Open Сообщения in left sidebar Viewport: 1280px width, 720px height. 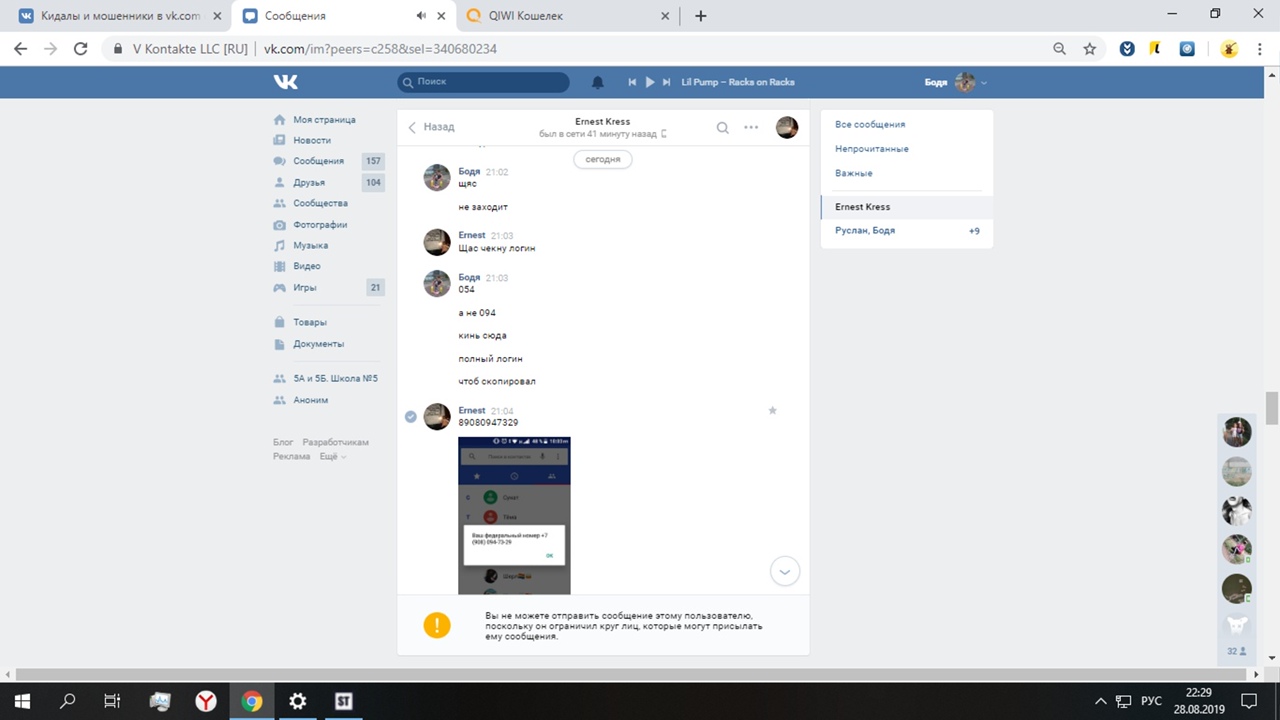pyautogui.click(x=318, y=161)
